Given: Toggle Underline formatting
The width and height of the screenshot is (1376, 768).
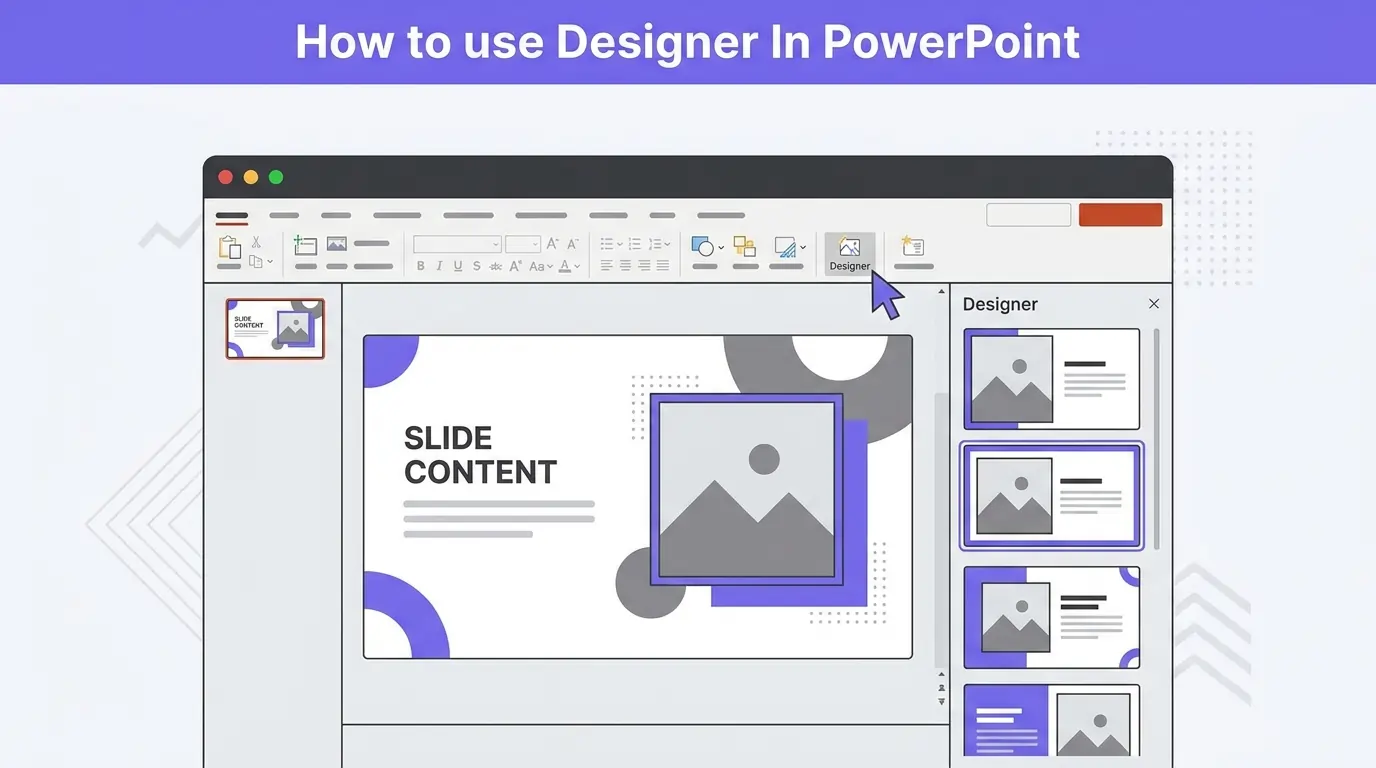Looking at the screenshot, I should point(458,266).
